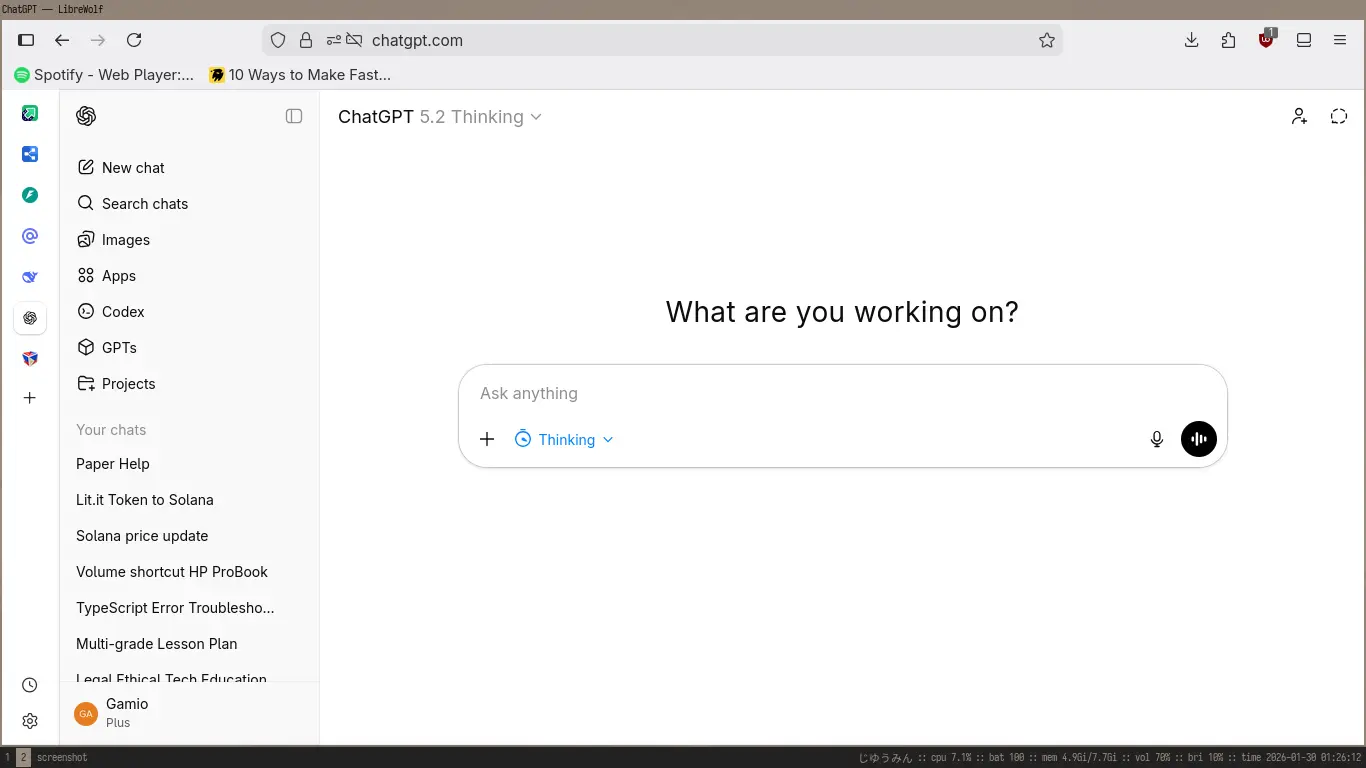Focus the Ask anything input field
This screenshot has height=768, width=1366.
842,394
